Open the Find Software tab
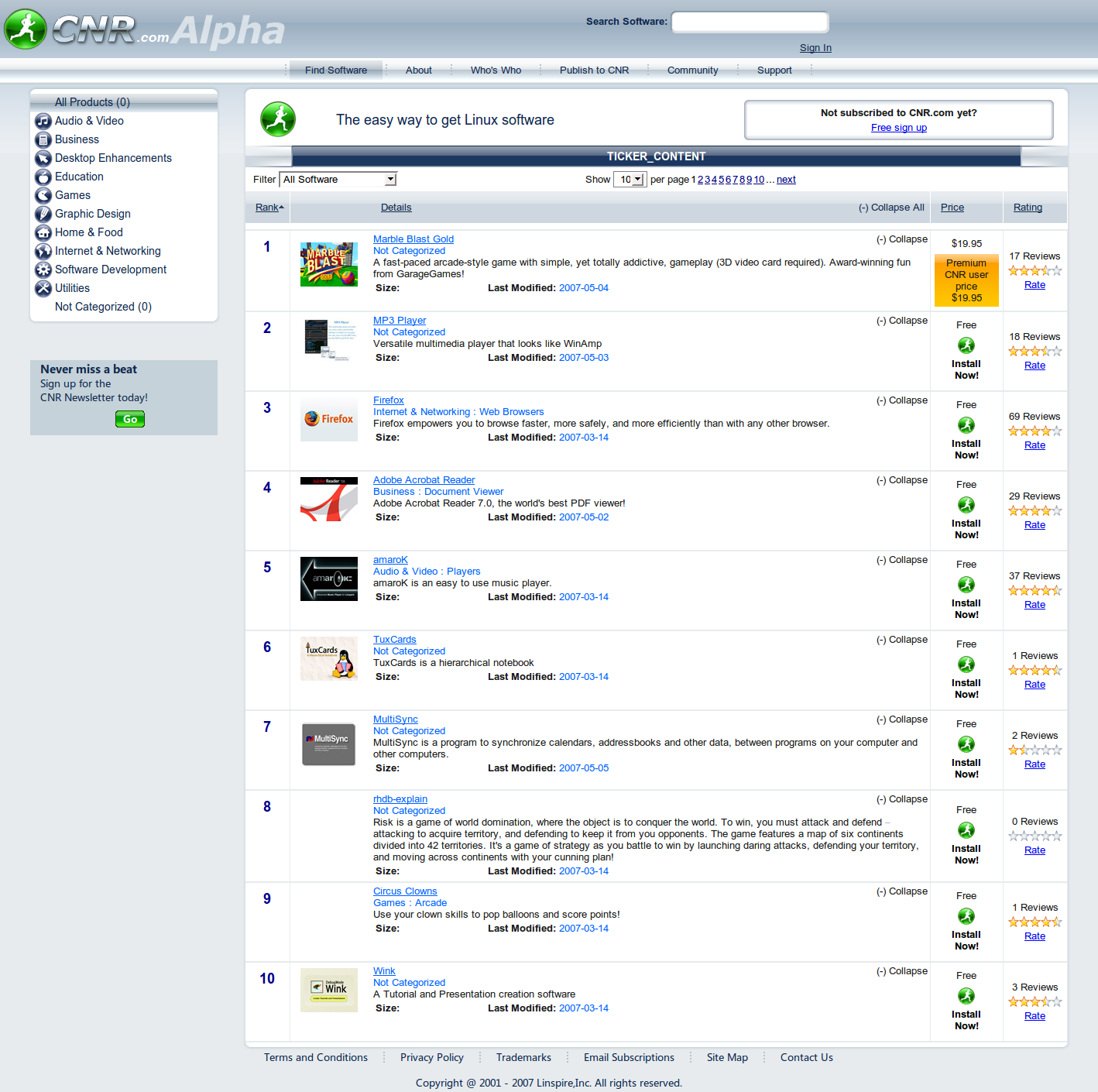The image size is (1098, 1092). [336, 70]
